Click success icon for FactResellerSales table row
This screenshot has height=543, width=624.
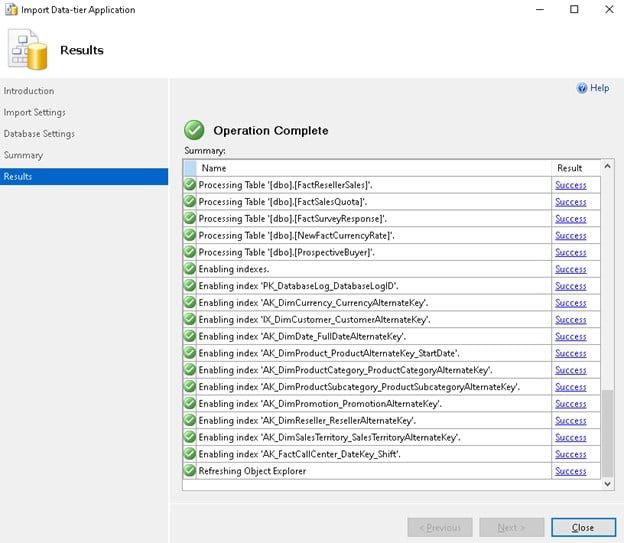pos(190,185)
